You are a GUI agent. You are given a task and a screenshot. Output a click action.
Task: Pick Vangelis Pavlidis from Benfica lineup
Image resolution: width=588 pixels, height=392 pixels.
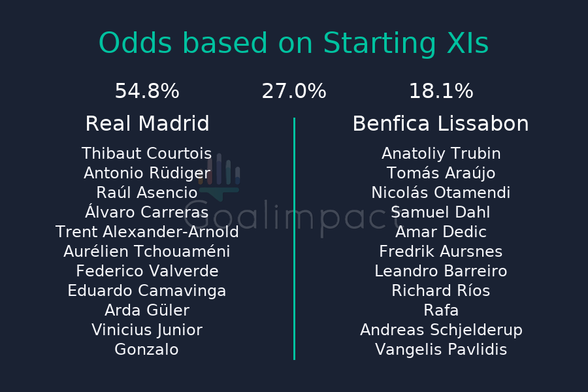point(441,350)
